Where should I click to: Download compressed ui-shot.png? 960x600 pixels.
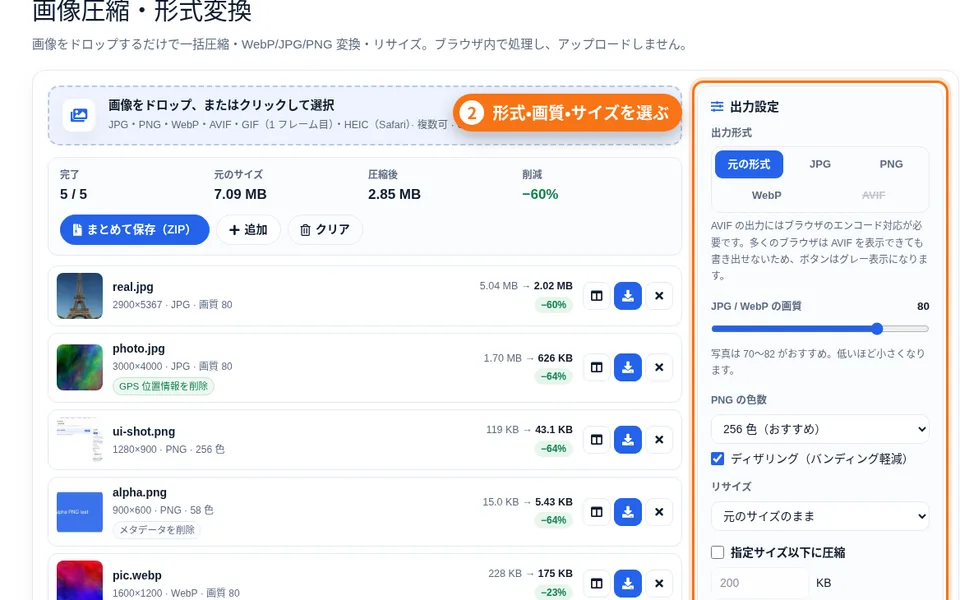click(628, 440)
